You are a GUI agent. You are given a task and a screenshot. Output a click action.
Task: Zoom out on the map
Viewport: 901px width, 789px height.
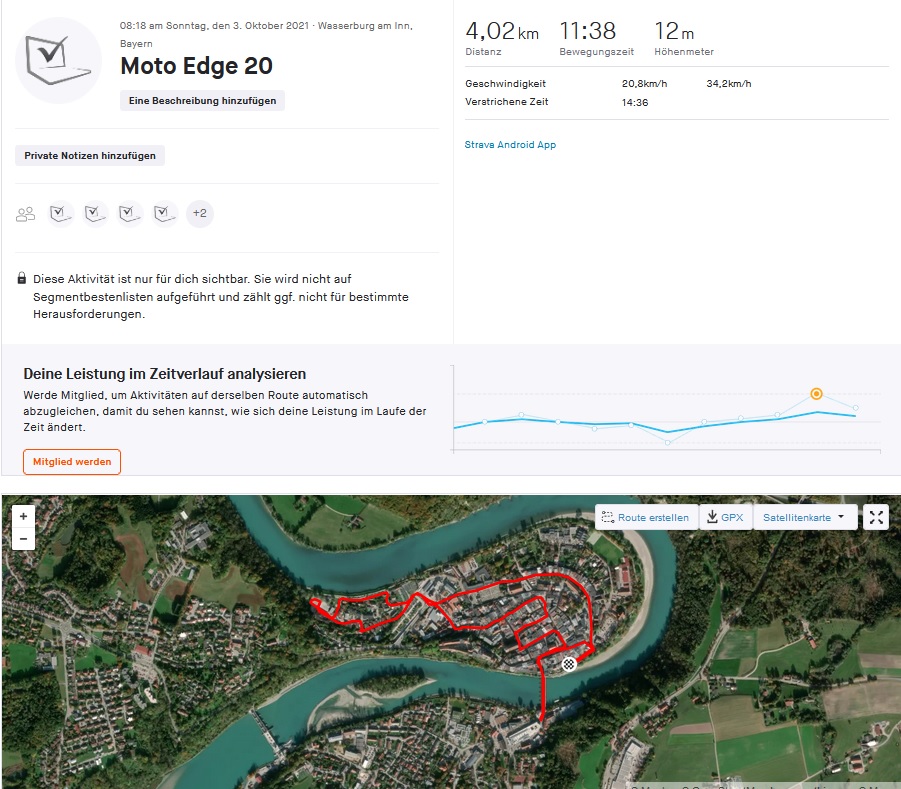click(x=23, y=539)
